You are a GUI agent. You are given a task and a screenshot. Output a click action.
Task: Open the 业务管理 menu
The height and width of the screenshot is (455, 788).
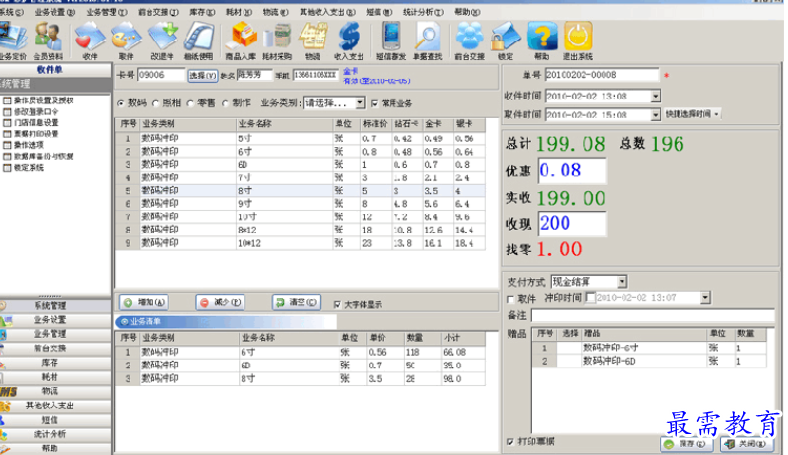click(x=107, y=12)
